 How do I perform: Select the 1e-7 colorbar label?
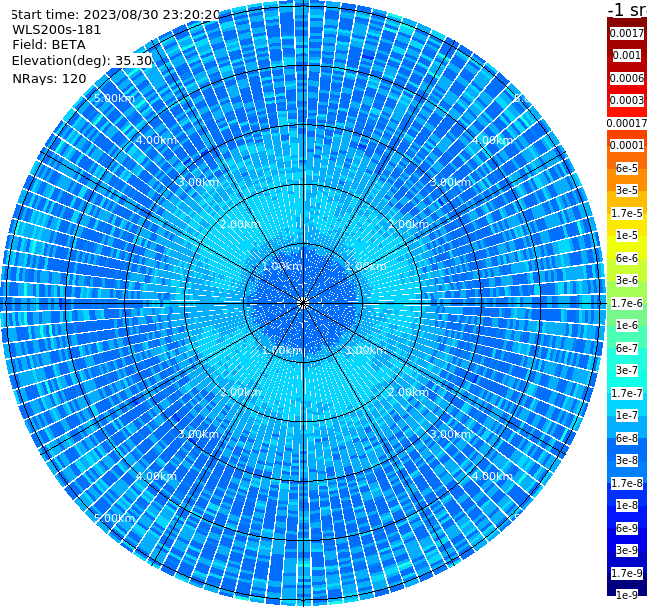click(x=627, y=415)
